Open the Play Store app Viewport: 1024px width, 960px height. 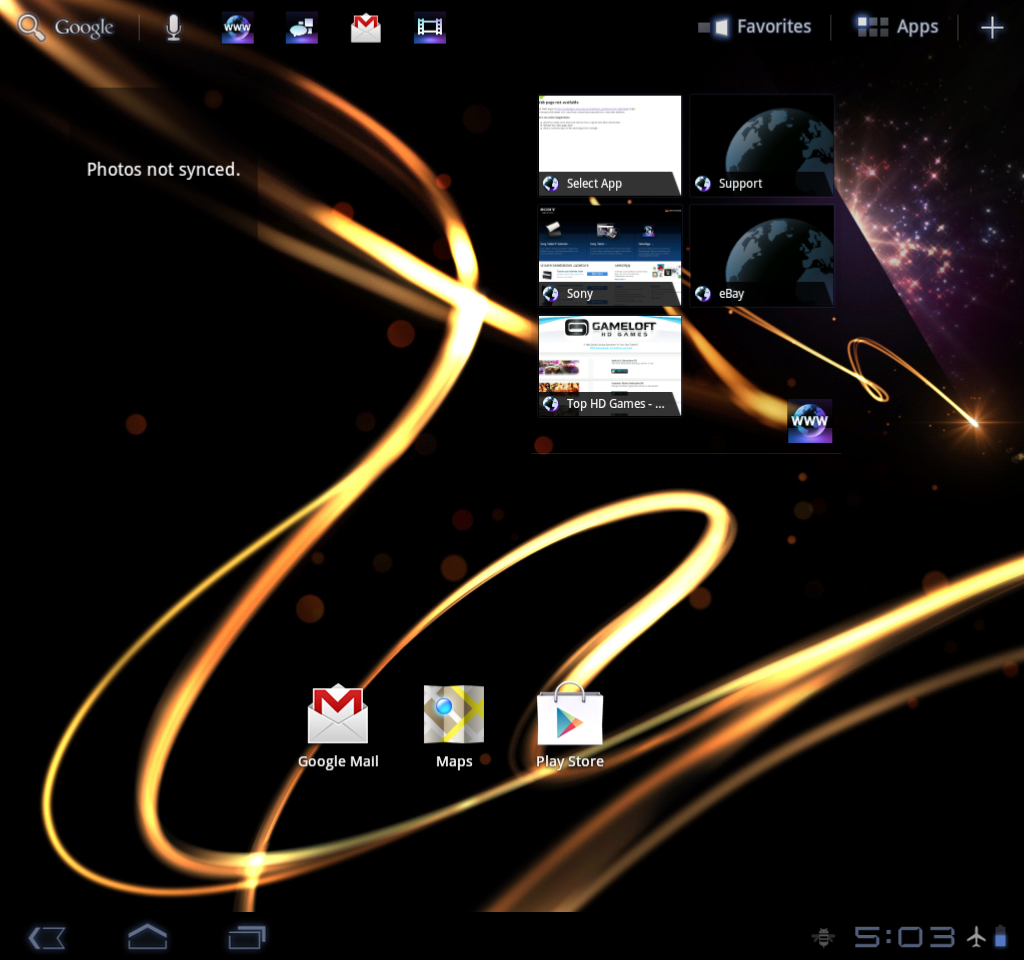[570, 714]
